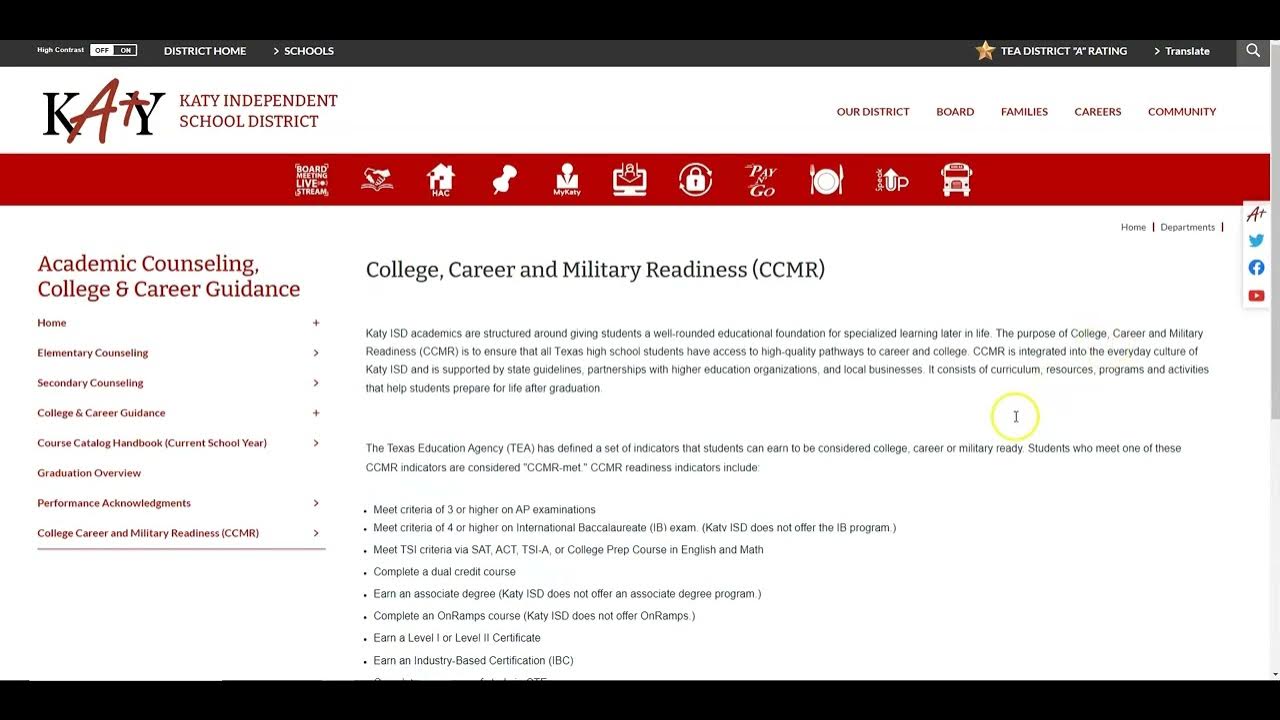
Task: Click the A+ icon in side social bar
Action: tap(1256, 214)
